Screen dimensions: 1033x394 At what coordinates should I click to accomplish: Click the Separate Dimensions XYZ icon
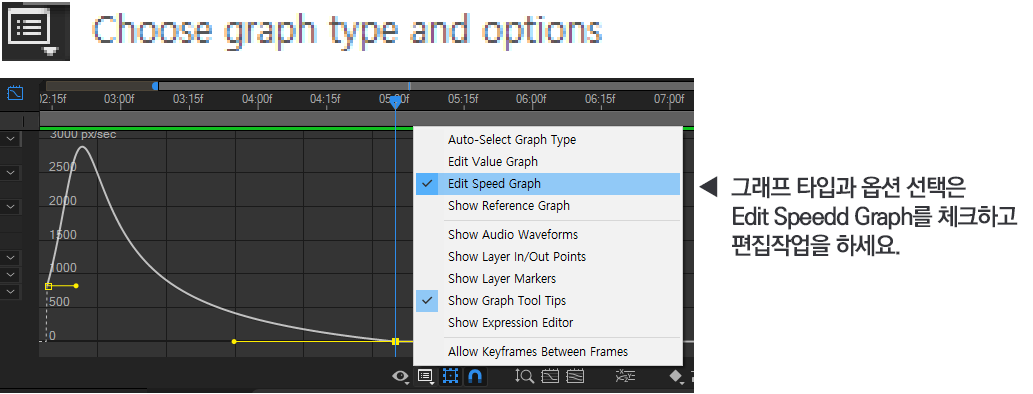tap(624, 376)
